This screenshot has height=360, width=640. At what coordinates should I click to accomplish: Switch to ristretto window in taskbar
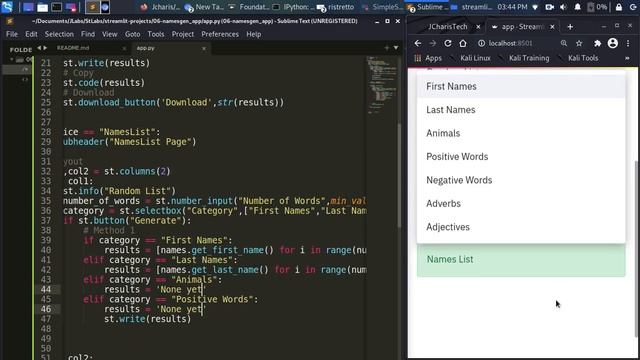coord(336,7)
